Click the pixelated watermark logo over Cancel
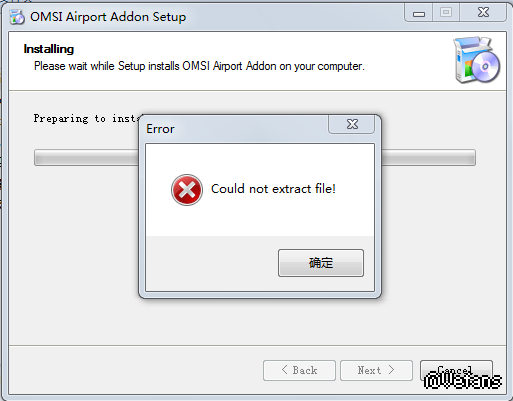The height and width of the screenshot is (401, 513). [x=463, y=381]
